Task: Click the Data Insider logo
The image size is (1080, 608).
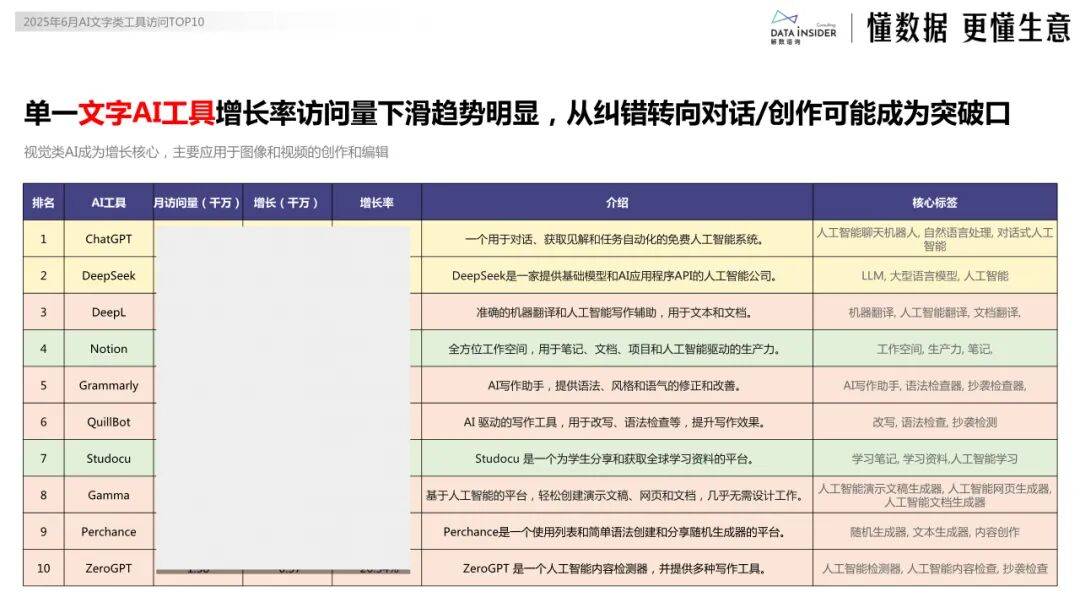Action: click(803, 28)
